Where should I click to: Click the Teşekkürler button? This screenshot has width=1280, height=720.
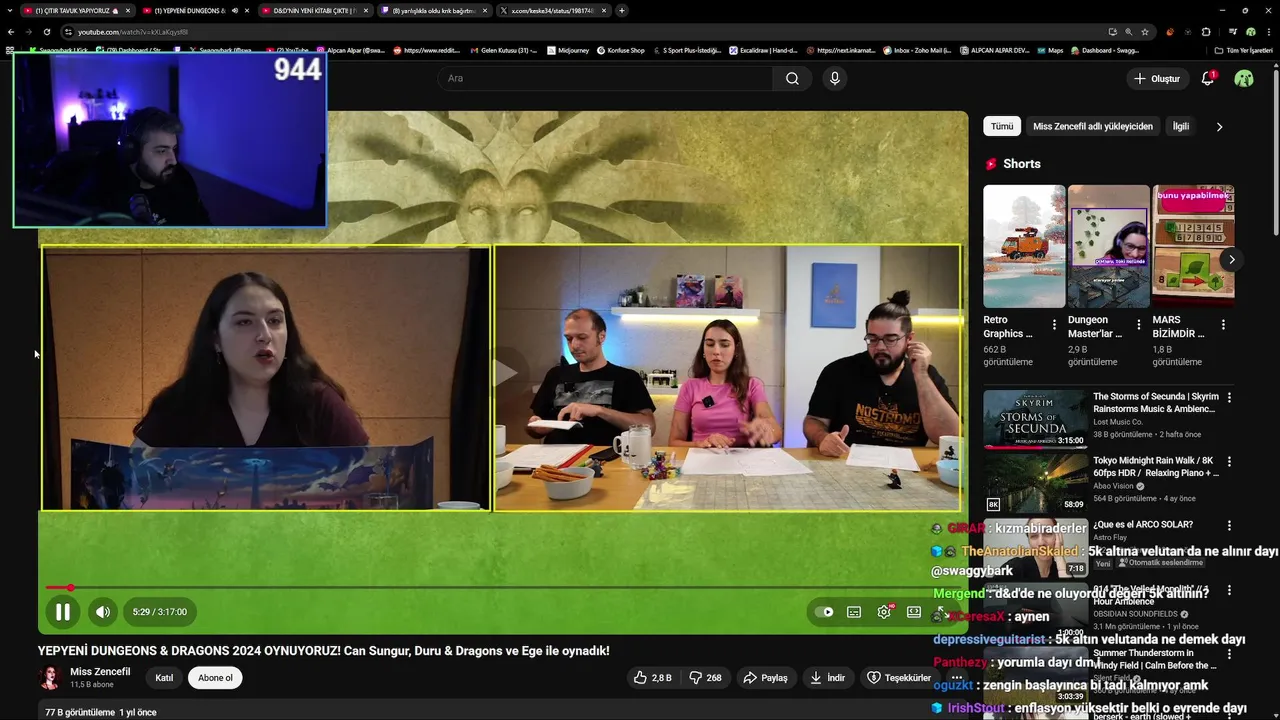[898, 678]
